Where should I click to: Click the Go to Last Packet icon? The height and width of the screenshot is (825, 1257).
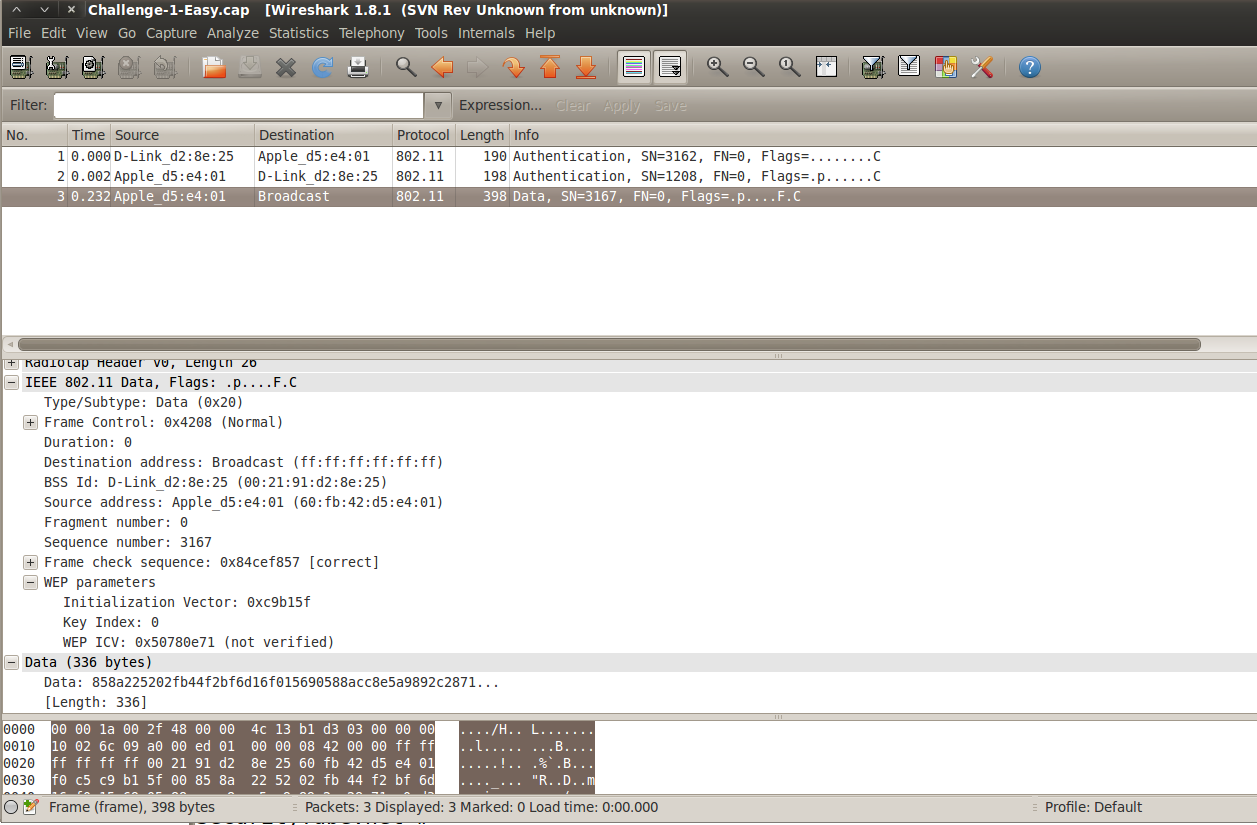click(586, 67)
